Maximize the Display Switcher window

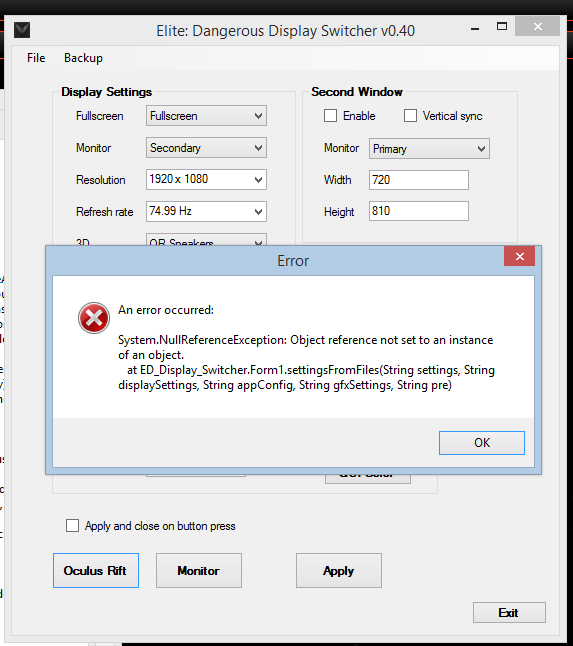tap(502, 27)
